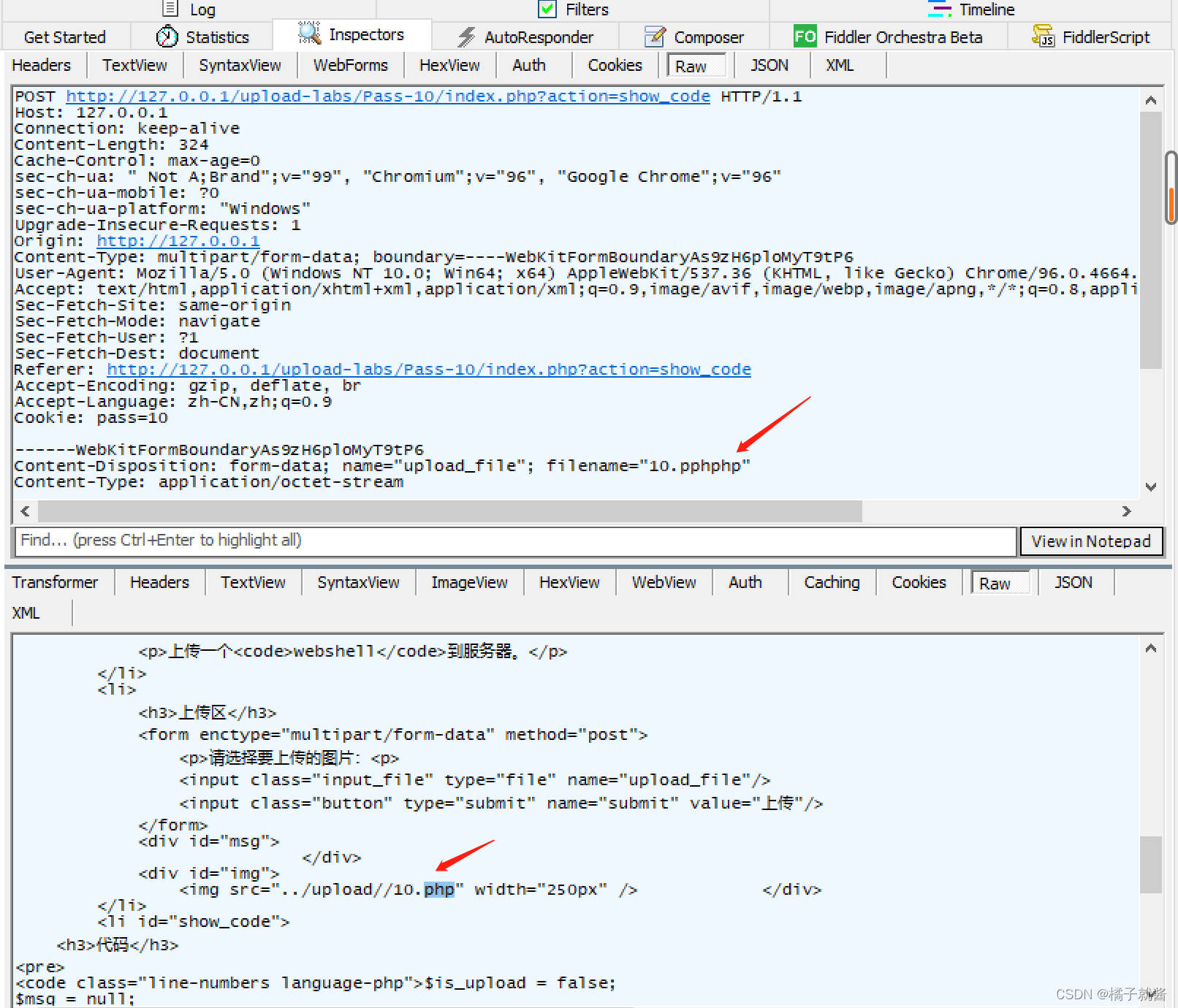Select response XML tab
This screenshot has width=1178, height=1008.
26,613
